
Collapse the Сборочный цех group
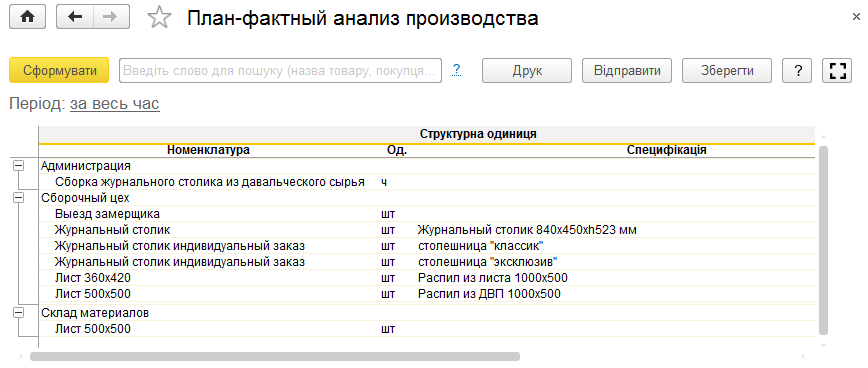pos(18,198)
